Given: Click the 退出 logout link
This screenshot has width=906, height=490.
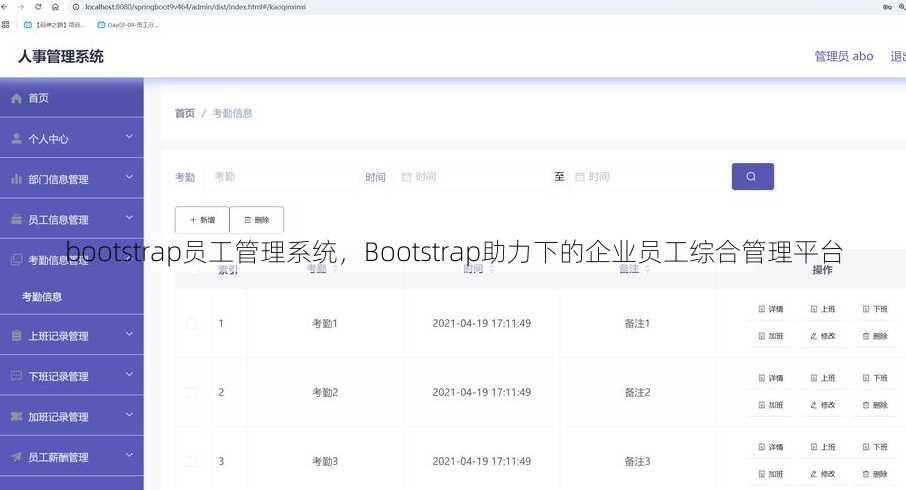Looking at the screenshot, I should click(897, 56).
